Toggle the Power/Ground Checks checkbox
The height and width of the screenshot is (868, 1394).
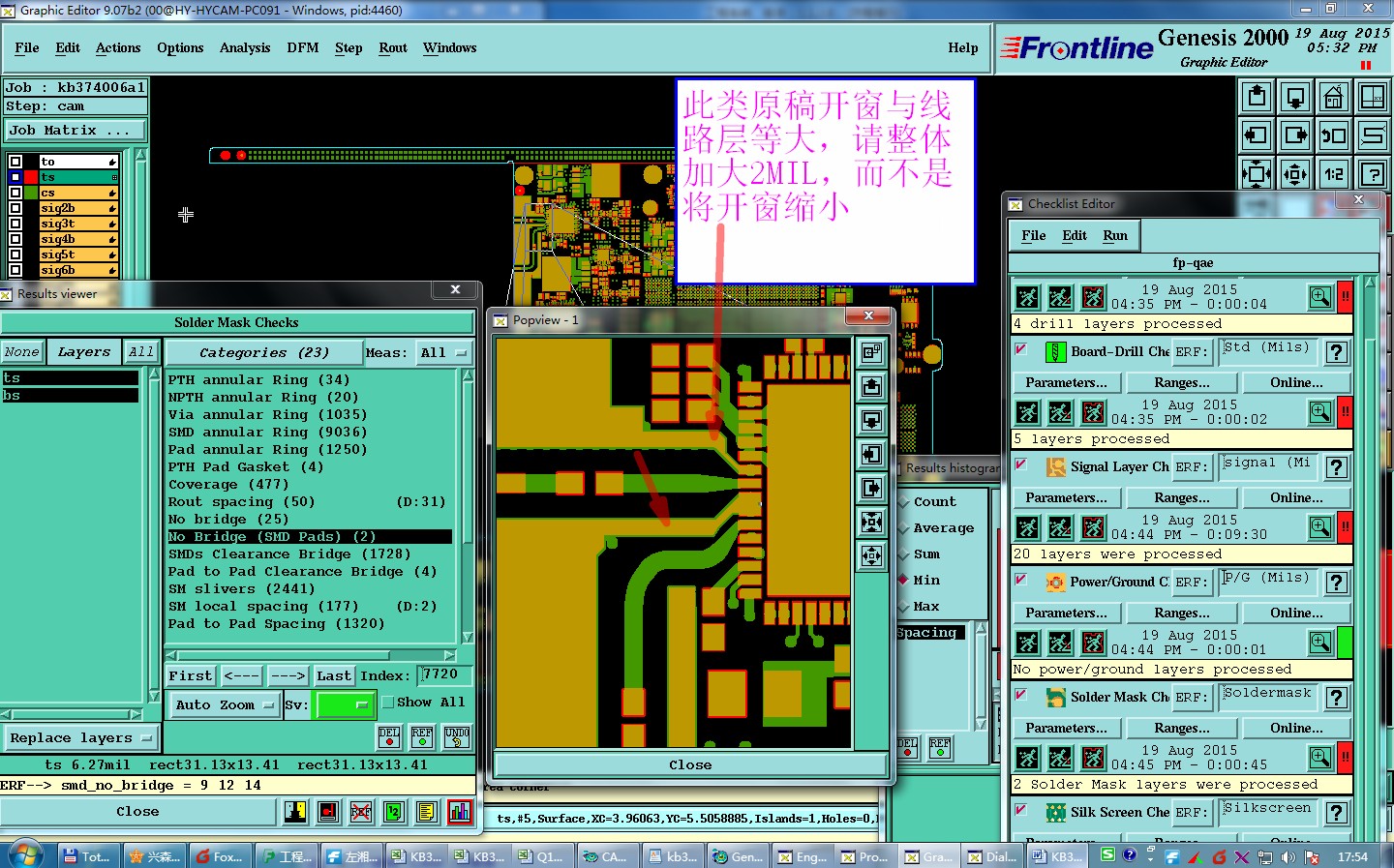pos(1021,580)
